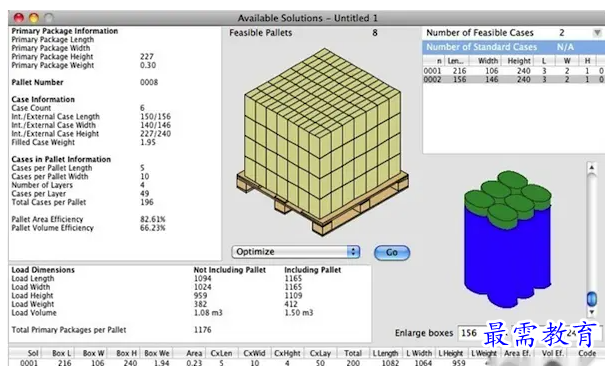Screen dimensions: 605x366
Task: Click the CxLay column header
Action: (x=320, y=353)
